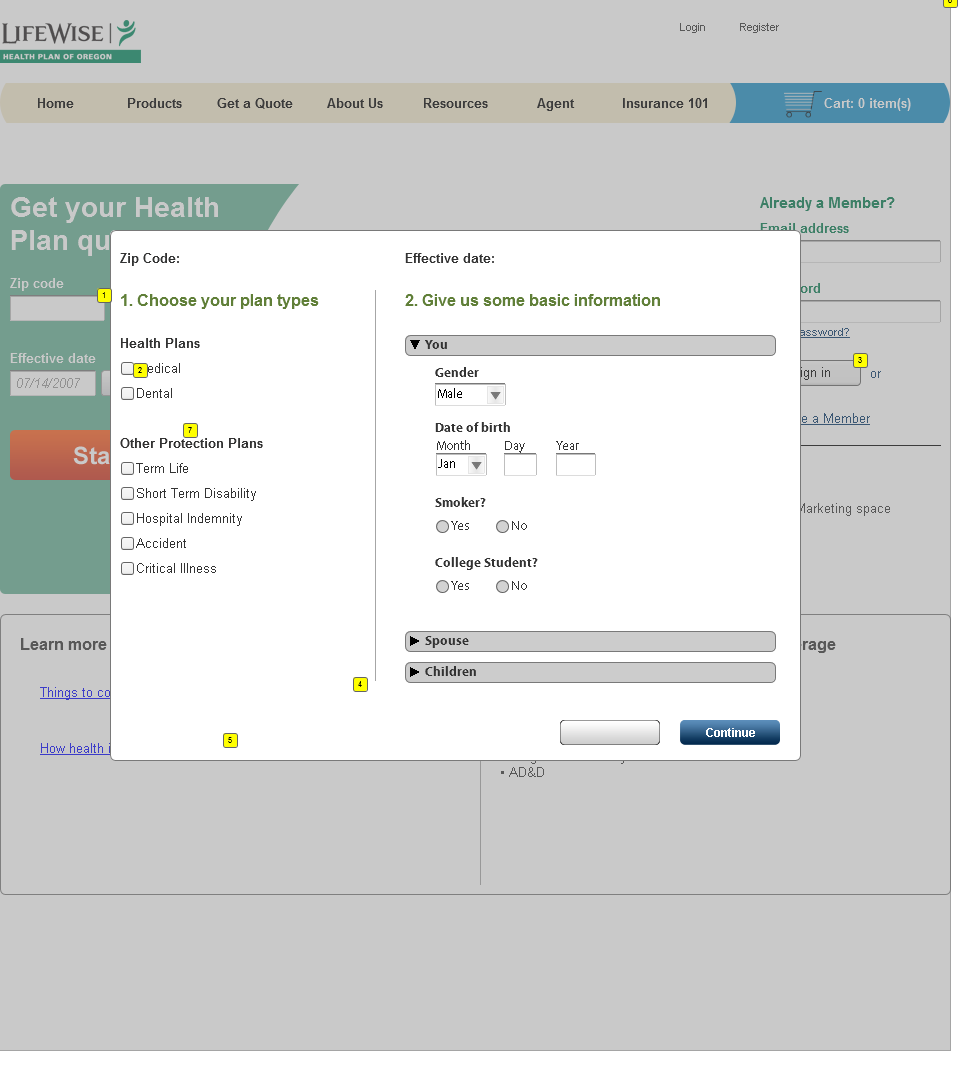
Task: Click yellow annotation marker 4
Action: point(360,685)
